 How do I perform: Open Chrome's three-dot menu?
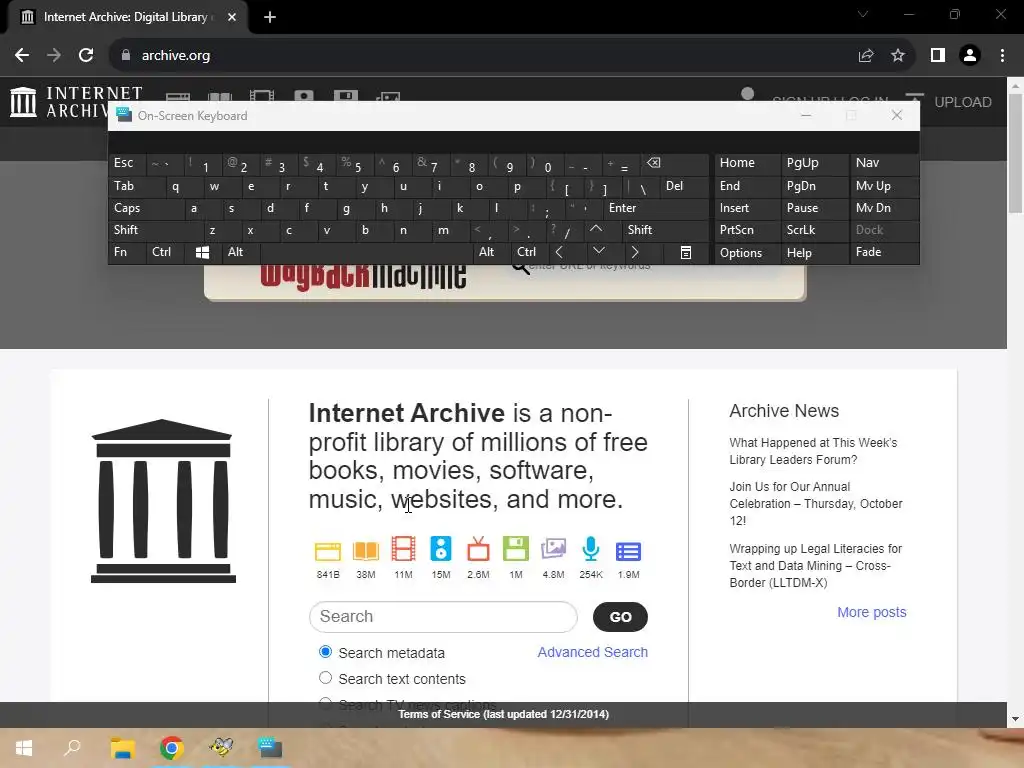click(1002, 56)
